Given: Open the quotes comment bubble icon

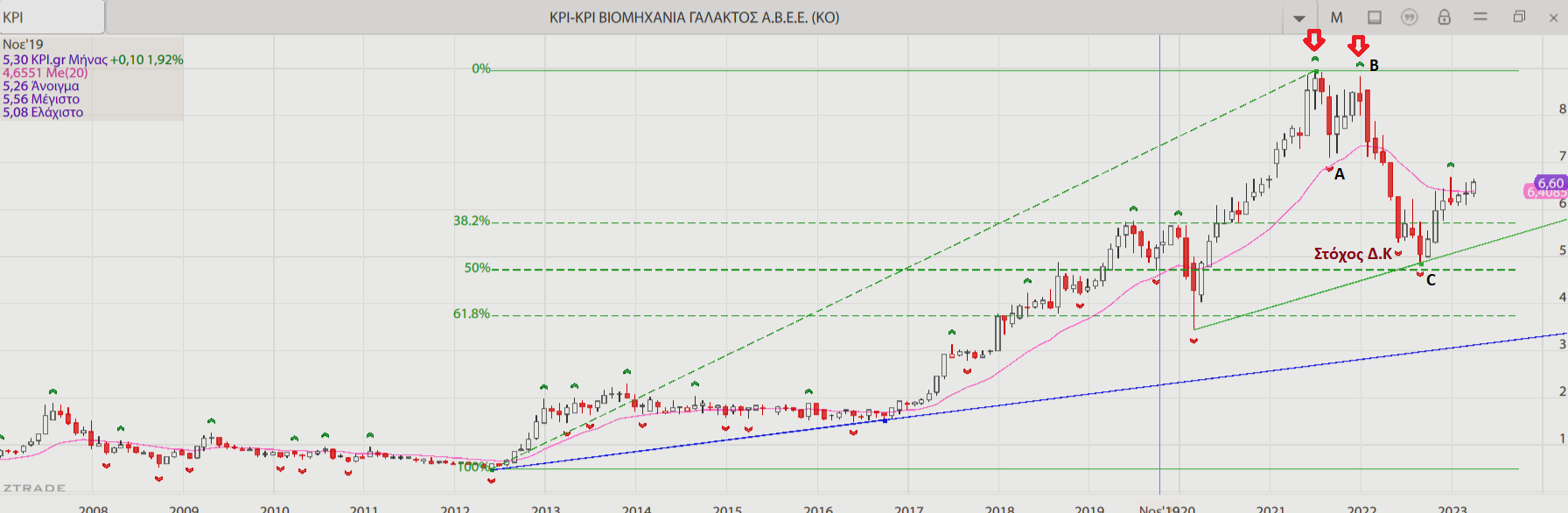Looking at the screenshot, I should [x=1409, y=18].
